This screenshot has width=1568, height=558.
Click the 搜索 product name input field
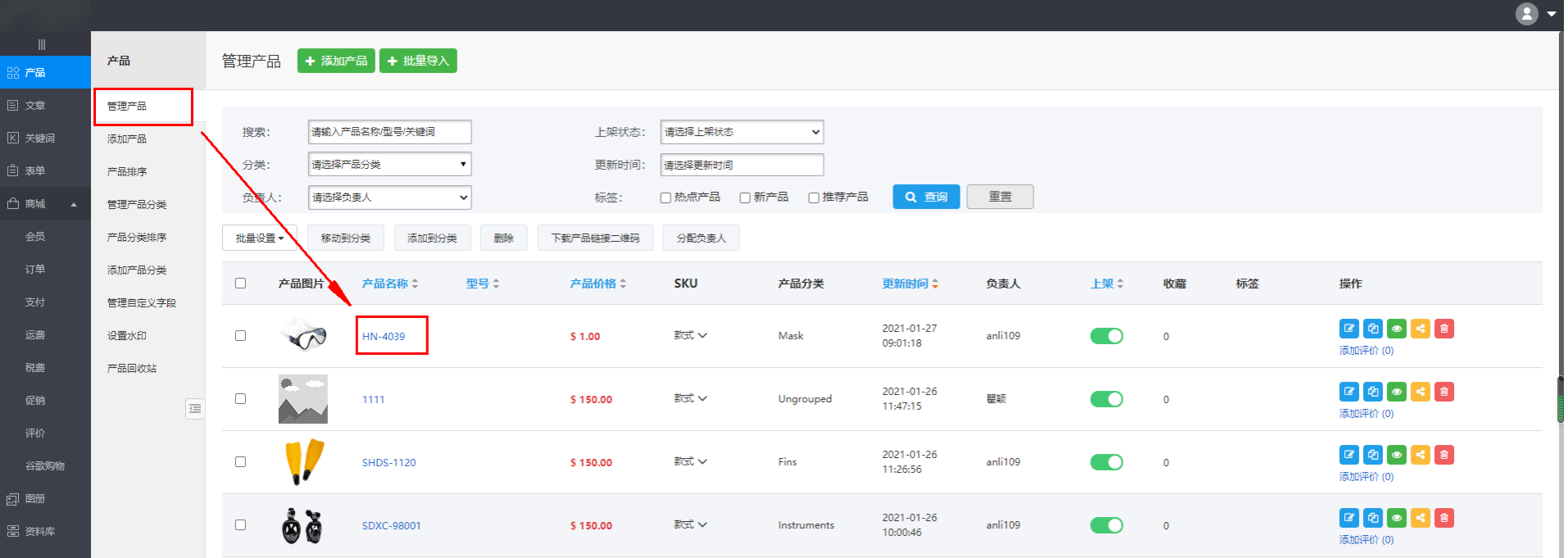click(389, 132)
